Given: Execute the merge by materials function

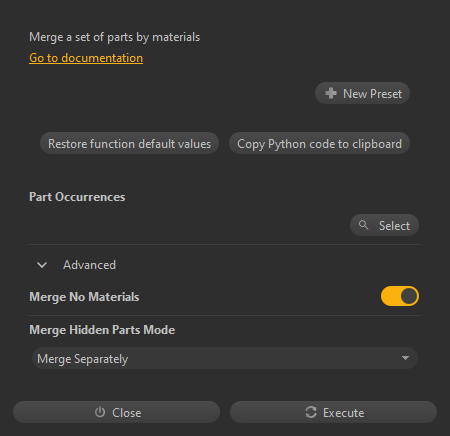Looking at the screenshot, I should (333, 412).
